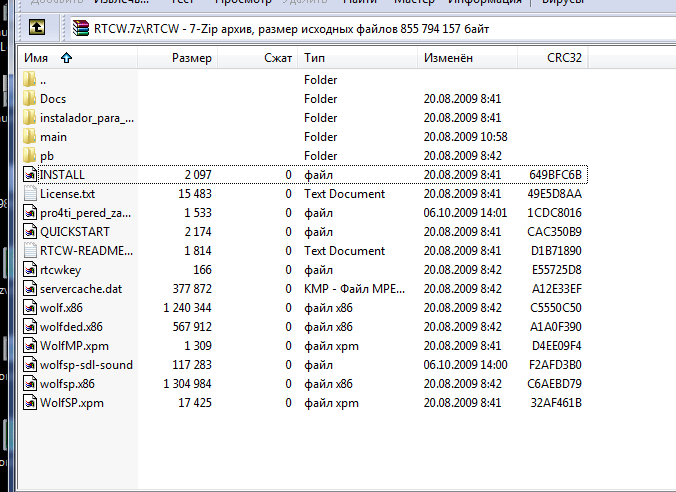Select the 'Docs' folder name
Screen dimensions: 676x492
(x=53, y=99)
